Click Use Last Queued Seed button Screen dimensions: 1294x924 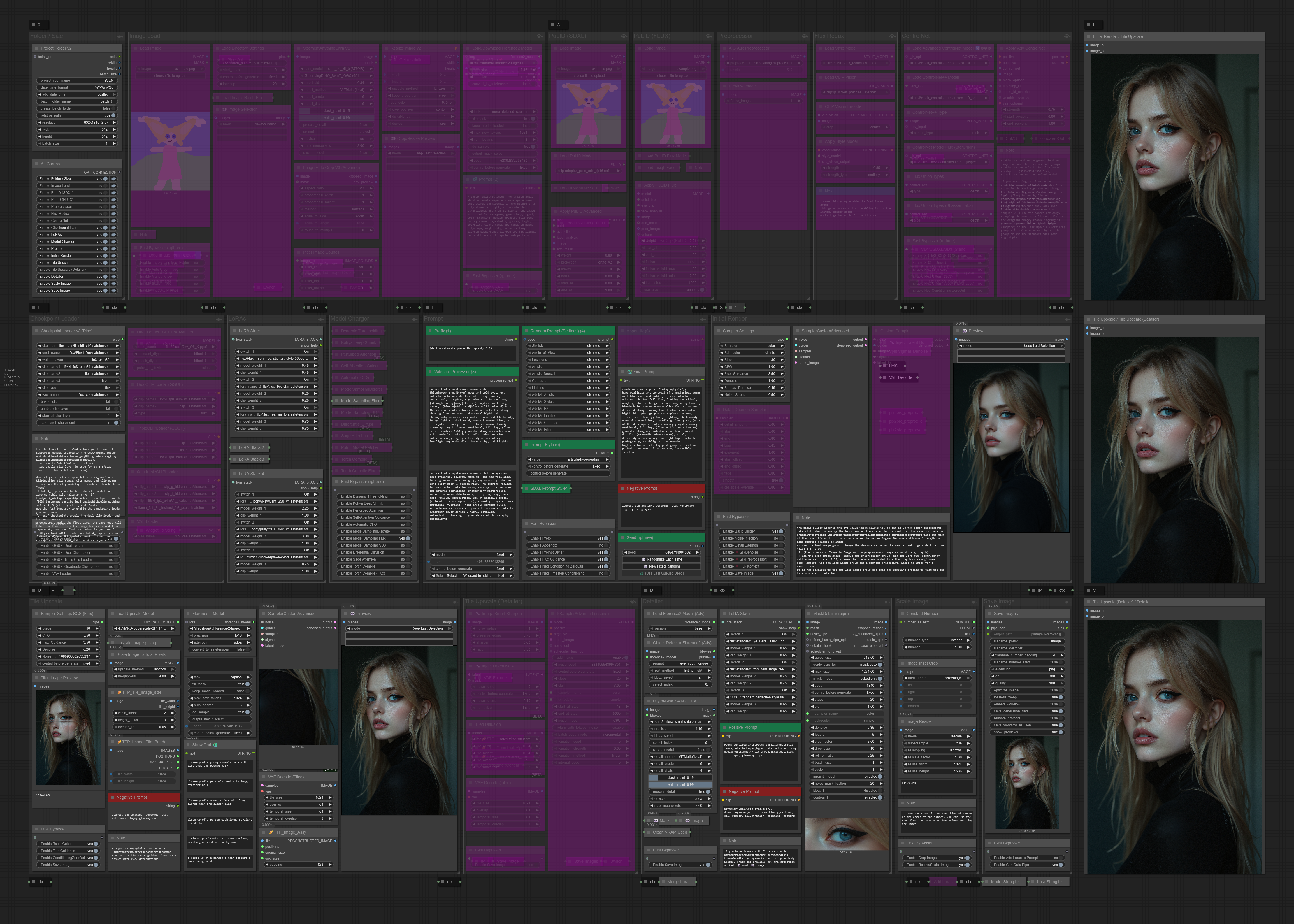[x=661, y=573]
